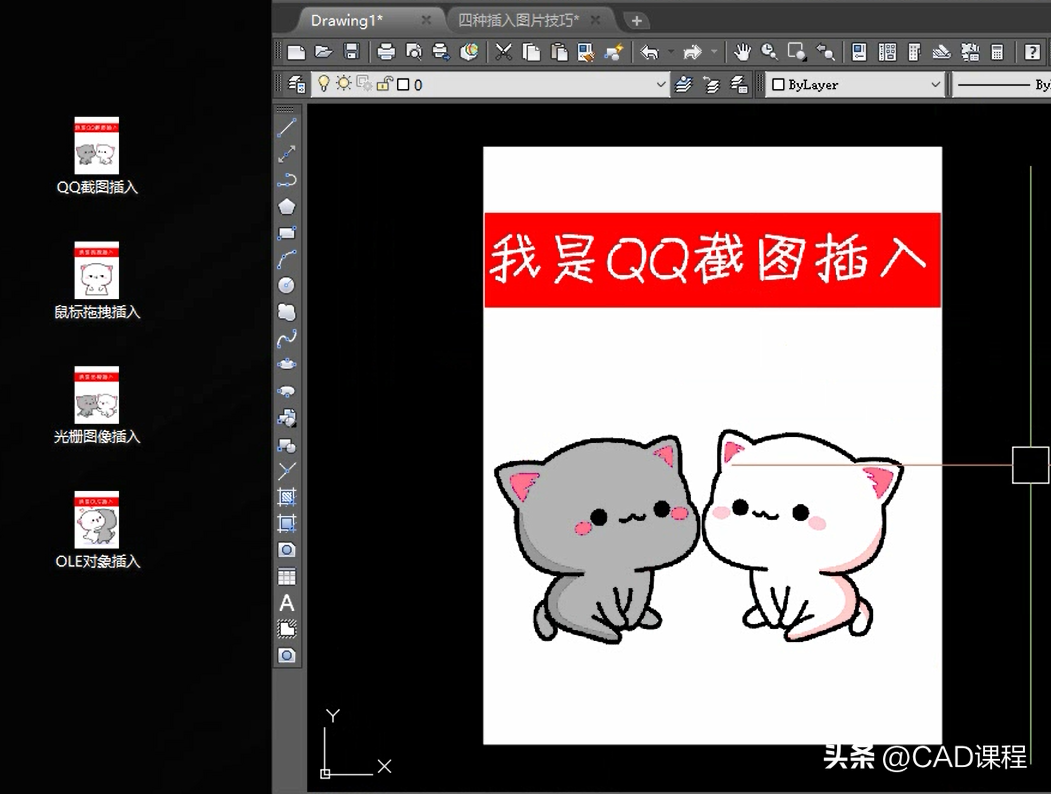Screen dimensions: 1051x794
Task: Close the Drawing1* tab
Action: click(426, 21)
